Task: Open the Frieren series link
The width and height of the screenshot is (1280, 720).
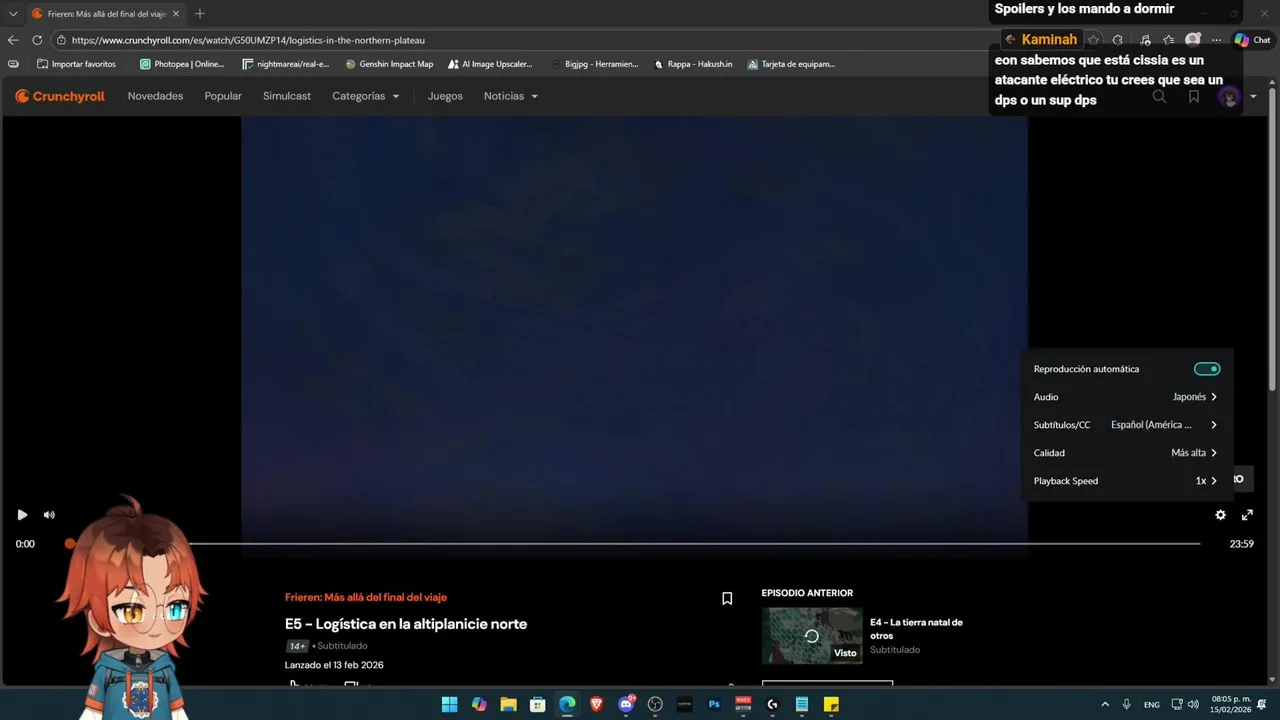Action: 366,597
